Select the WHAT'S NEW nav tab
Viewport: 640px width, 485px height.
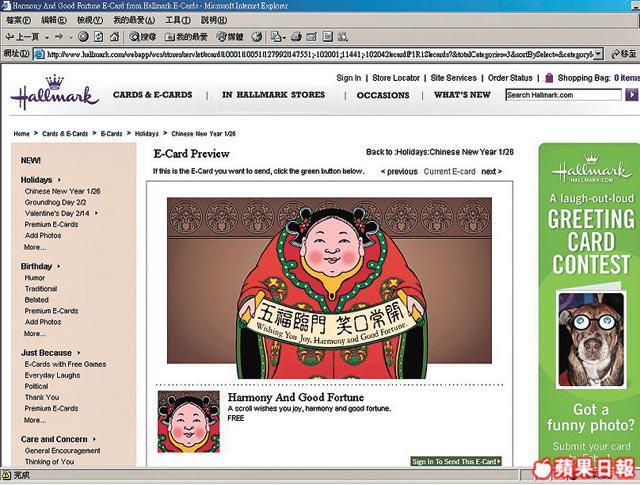462,95
